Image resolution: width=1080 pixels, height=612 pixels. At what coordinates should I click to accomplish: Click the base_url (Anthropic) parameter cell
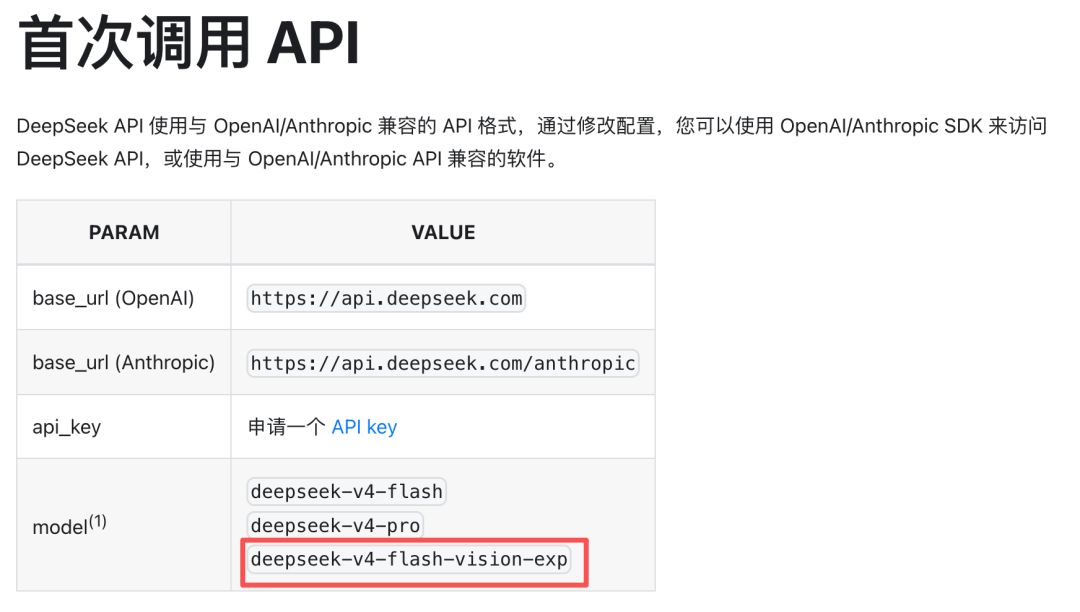tap(124, 362)
